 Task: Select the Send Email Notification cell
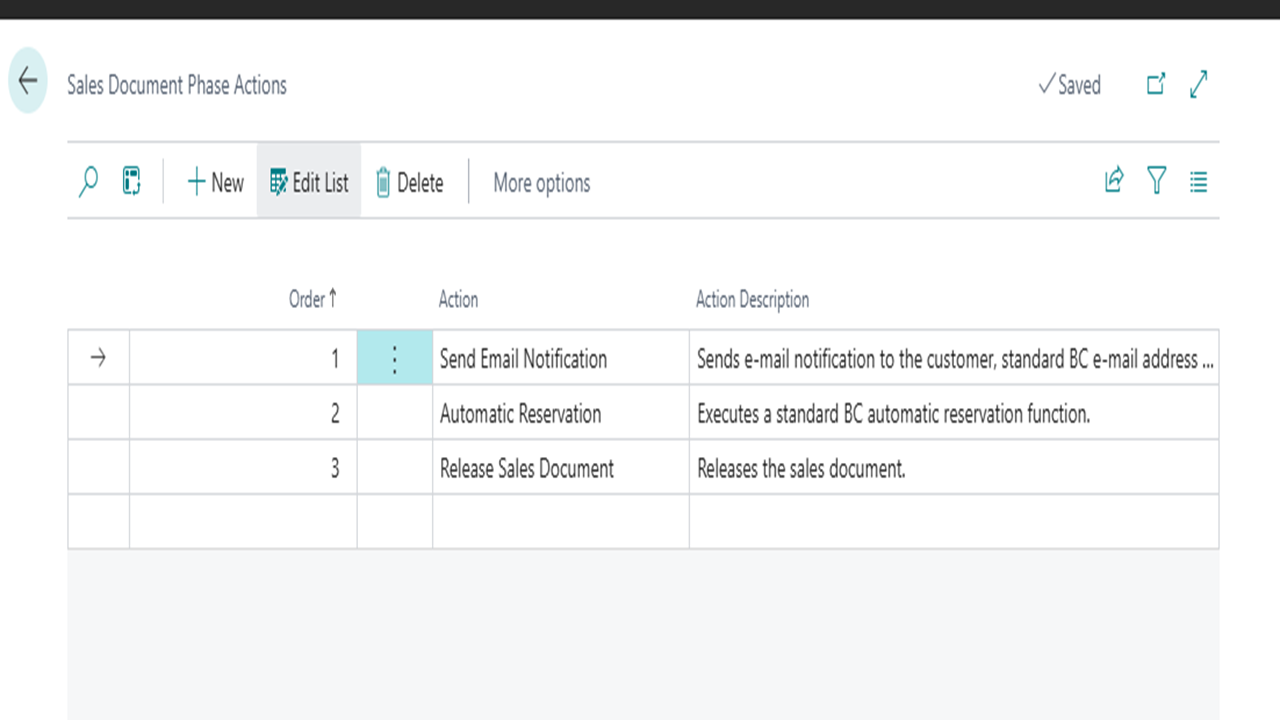pos(523,359)
